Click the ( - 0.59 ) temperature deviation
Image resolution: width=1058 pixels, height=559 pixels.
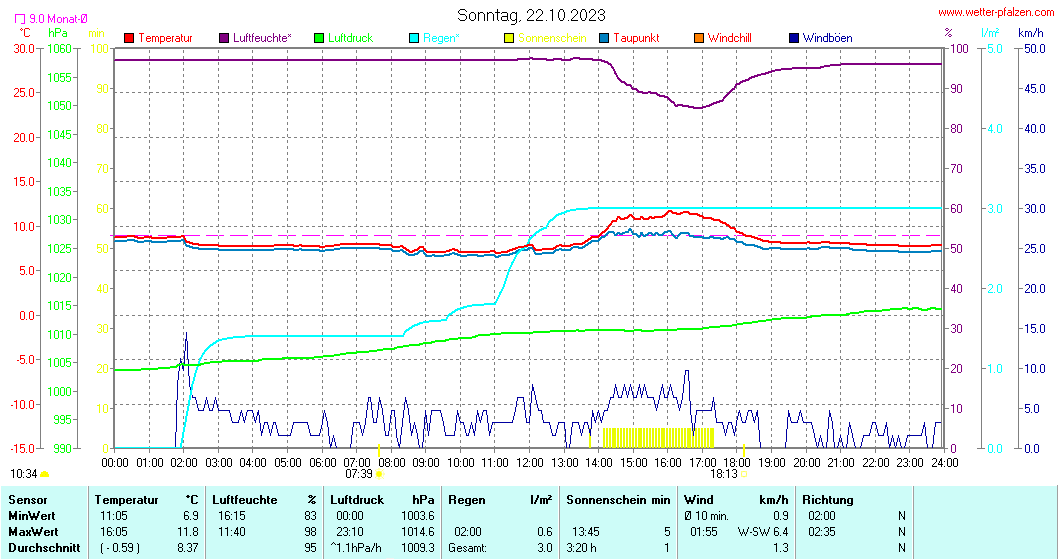point(120,548)
